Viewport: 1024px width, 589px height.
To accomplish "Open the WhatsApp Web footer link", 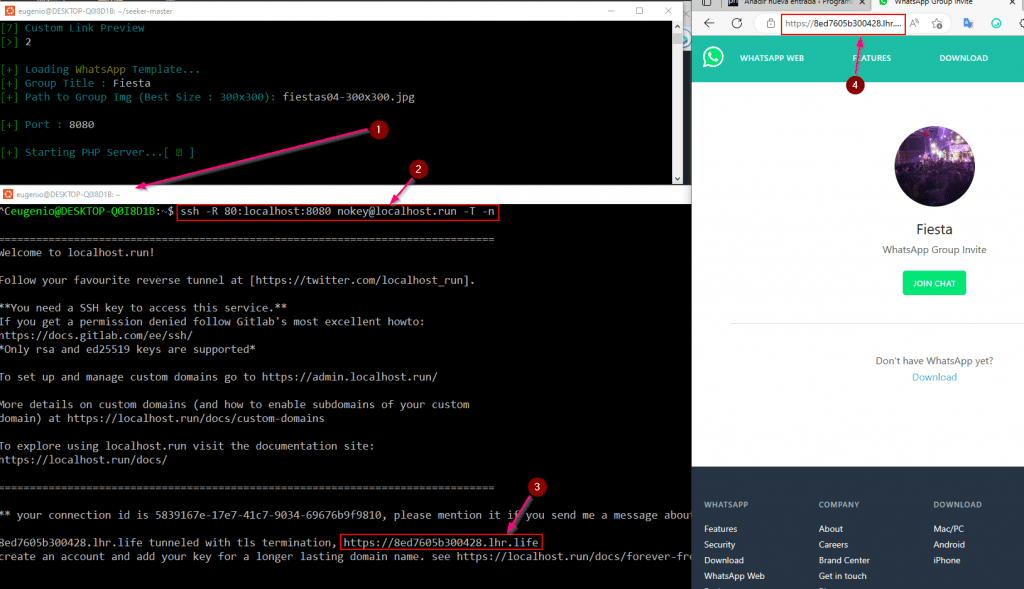I will (x=734, y=576).
